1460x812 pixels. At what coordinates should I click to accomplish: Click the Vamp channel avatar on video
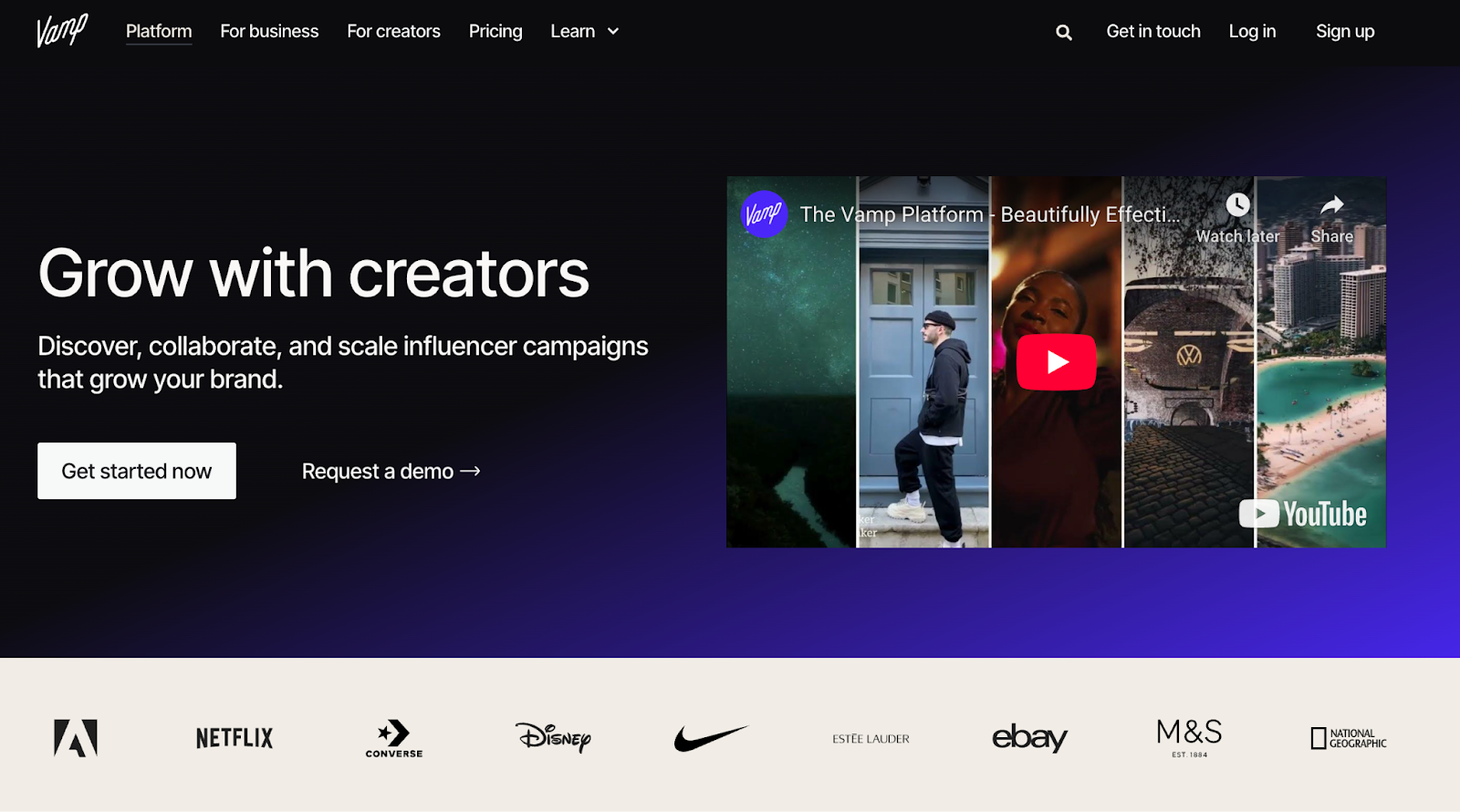click(764, 214)
